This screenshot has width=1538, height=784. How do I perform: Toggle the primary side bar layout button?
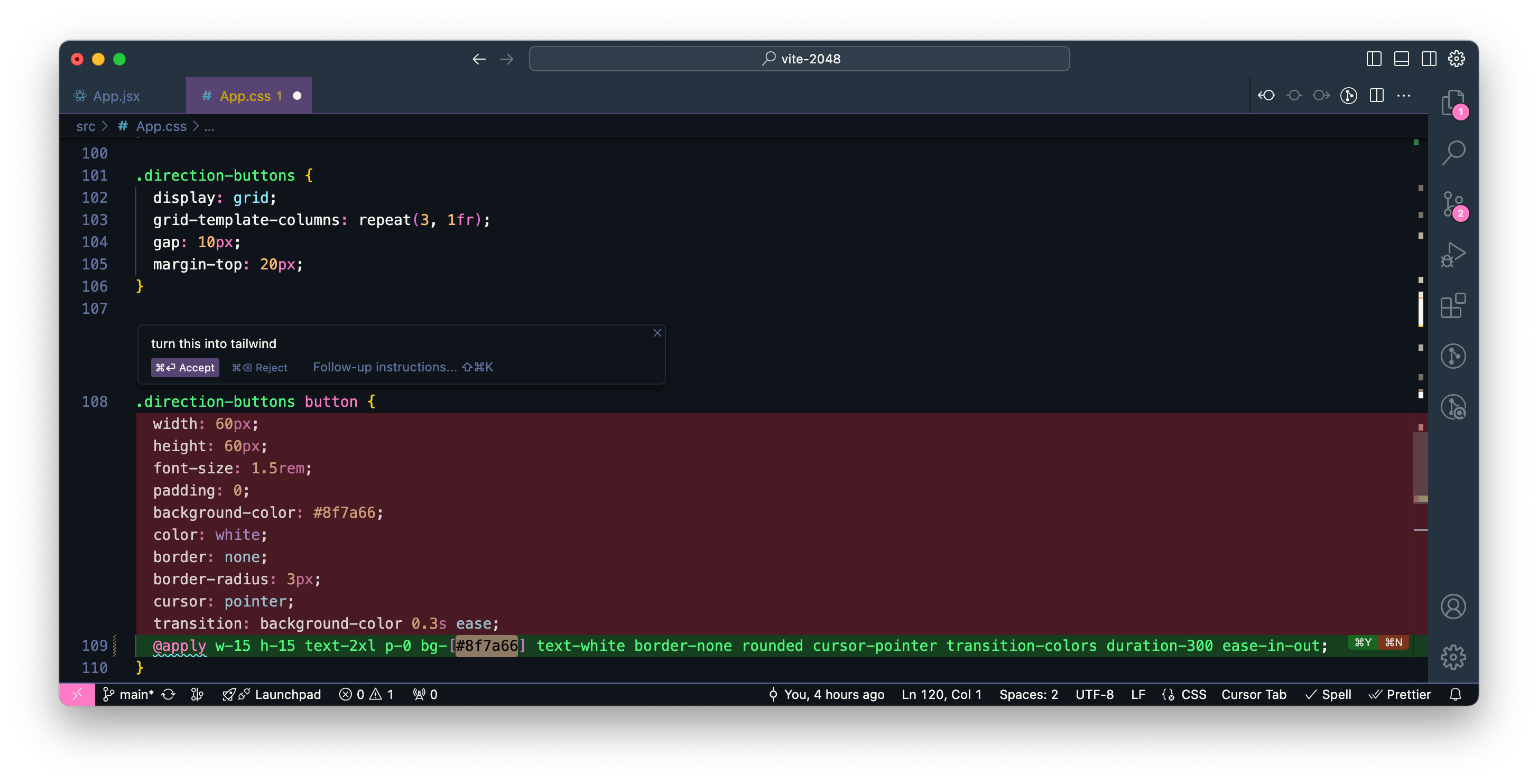click(1373, 59)
